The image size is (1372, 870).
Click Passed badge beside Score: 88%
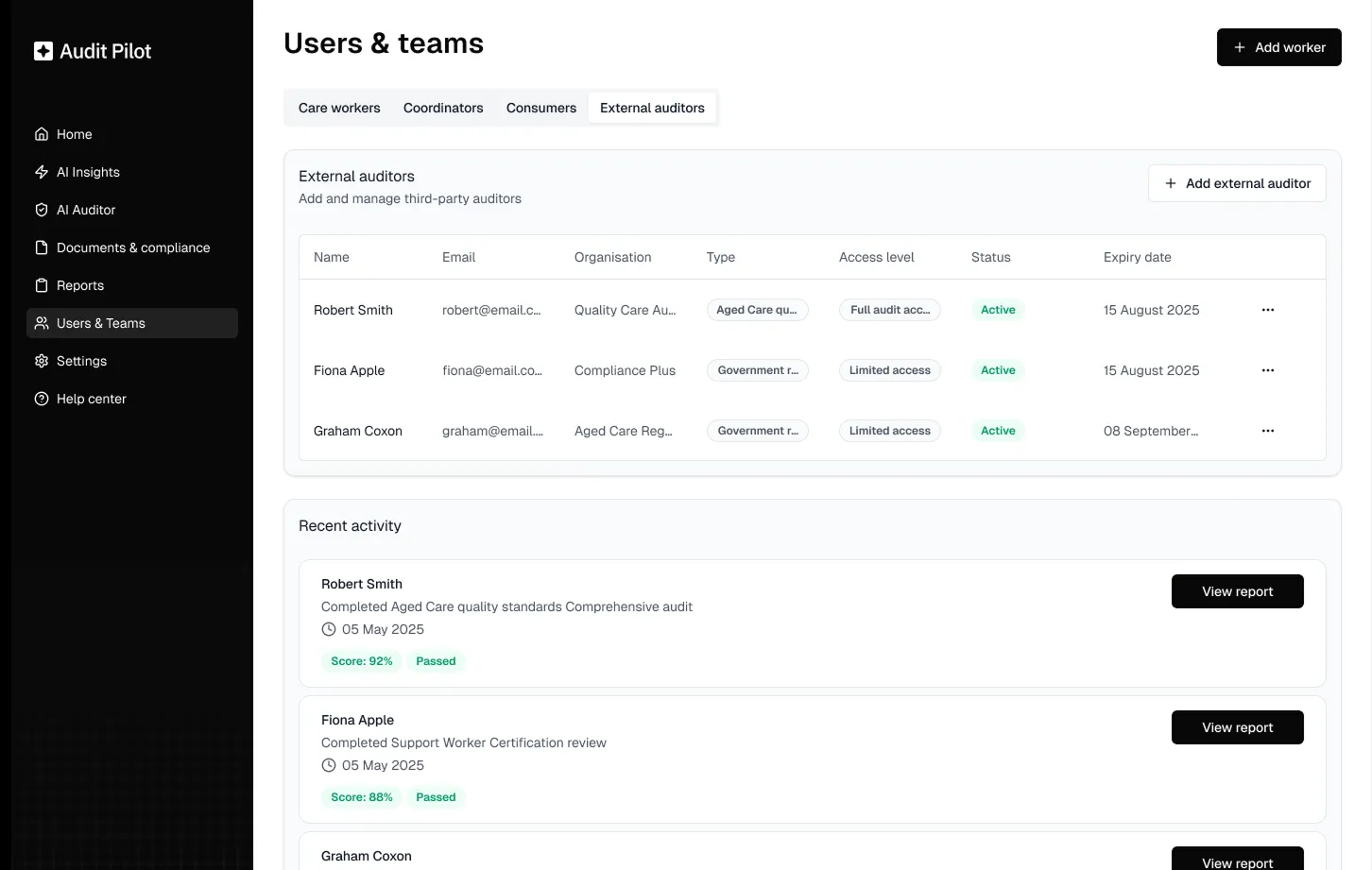pos(436,797)
